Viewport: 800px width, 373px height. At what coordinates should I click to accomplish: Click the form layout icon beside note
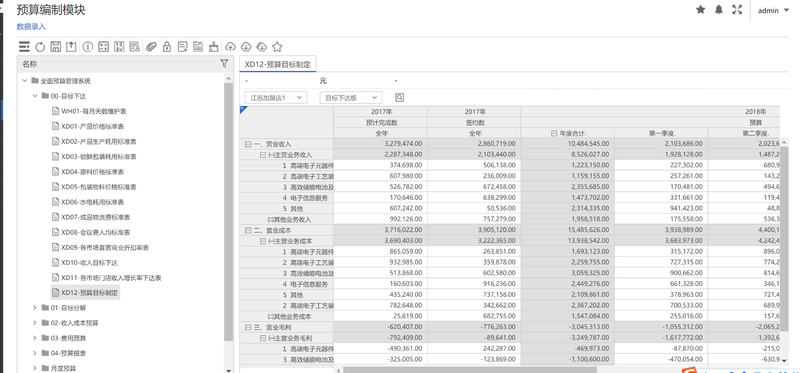[x=198, y=47]
